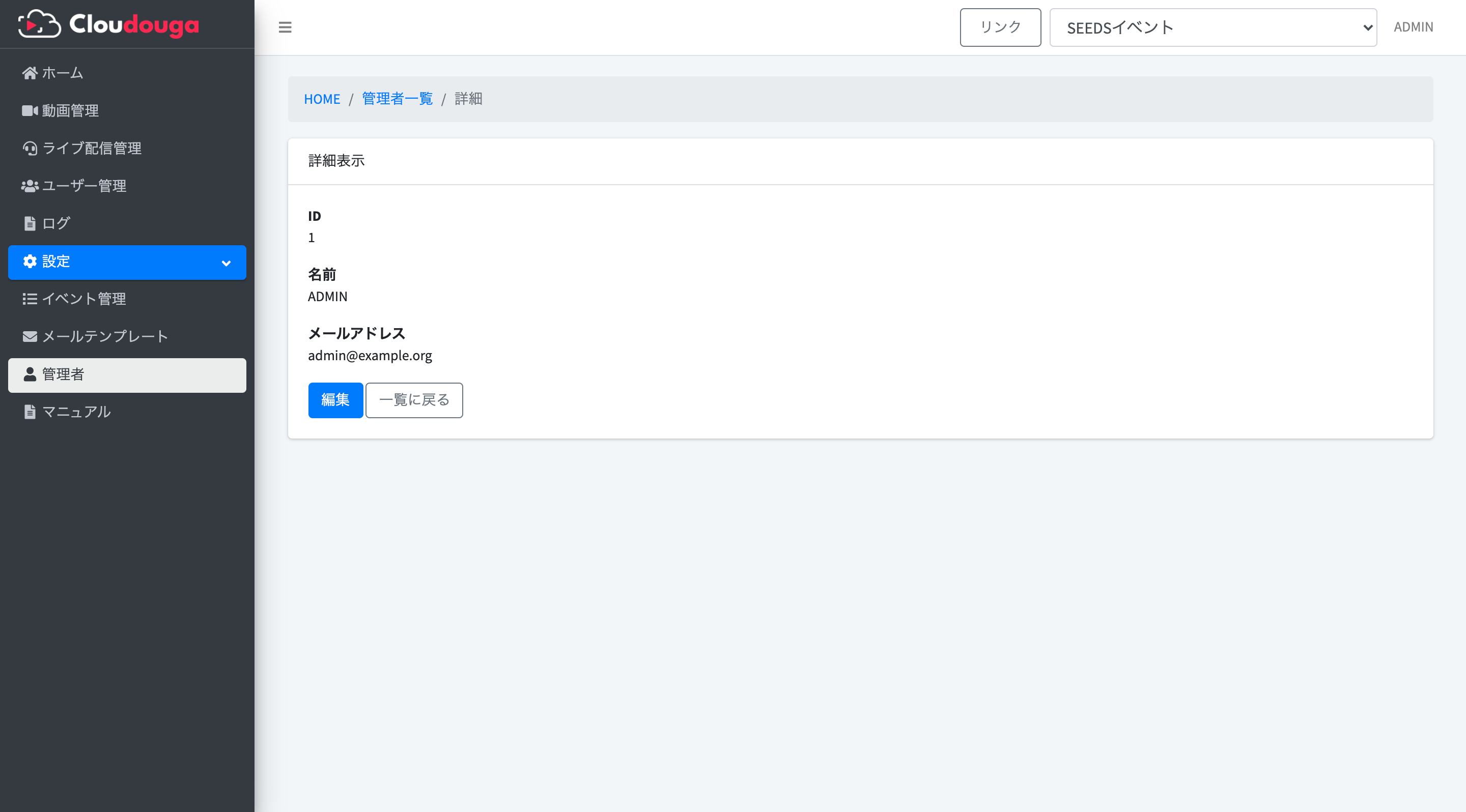Viewport: 1466px width, 812px height.
Task: Click the person icon for 管理者
Action: (30, 374)
